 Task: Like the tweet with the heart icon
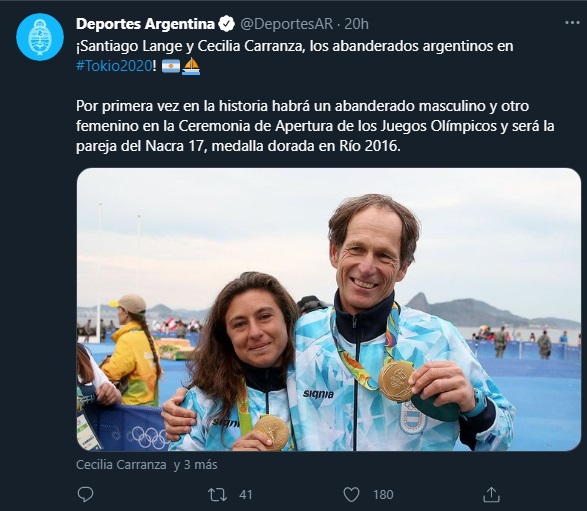(352, 495)
